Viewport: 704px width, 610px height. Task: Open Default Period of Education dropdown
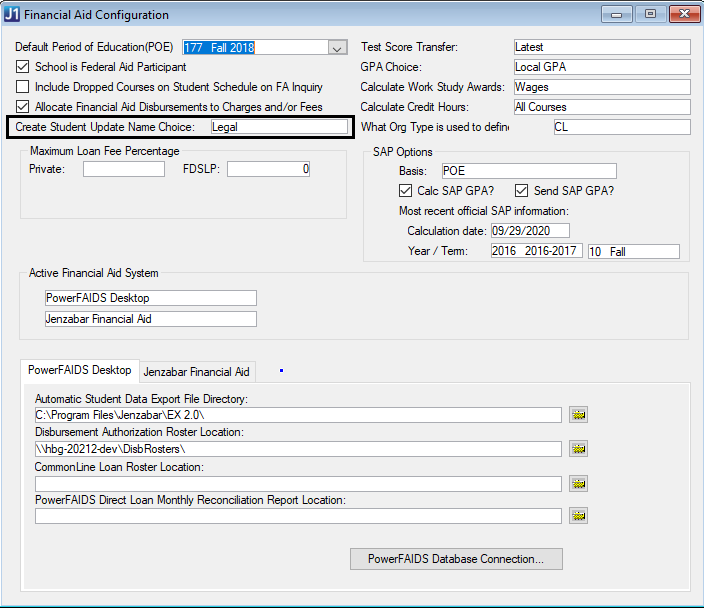pos(337,48)
